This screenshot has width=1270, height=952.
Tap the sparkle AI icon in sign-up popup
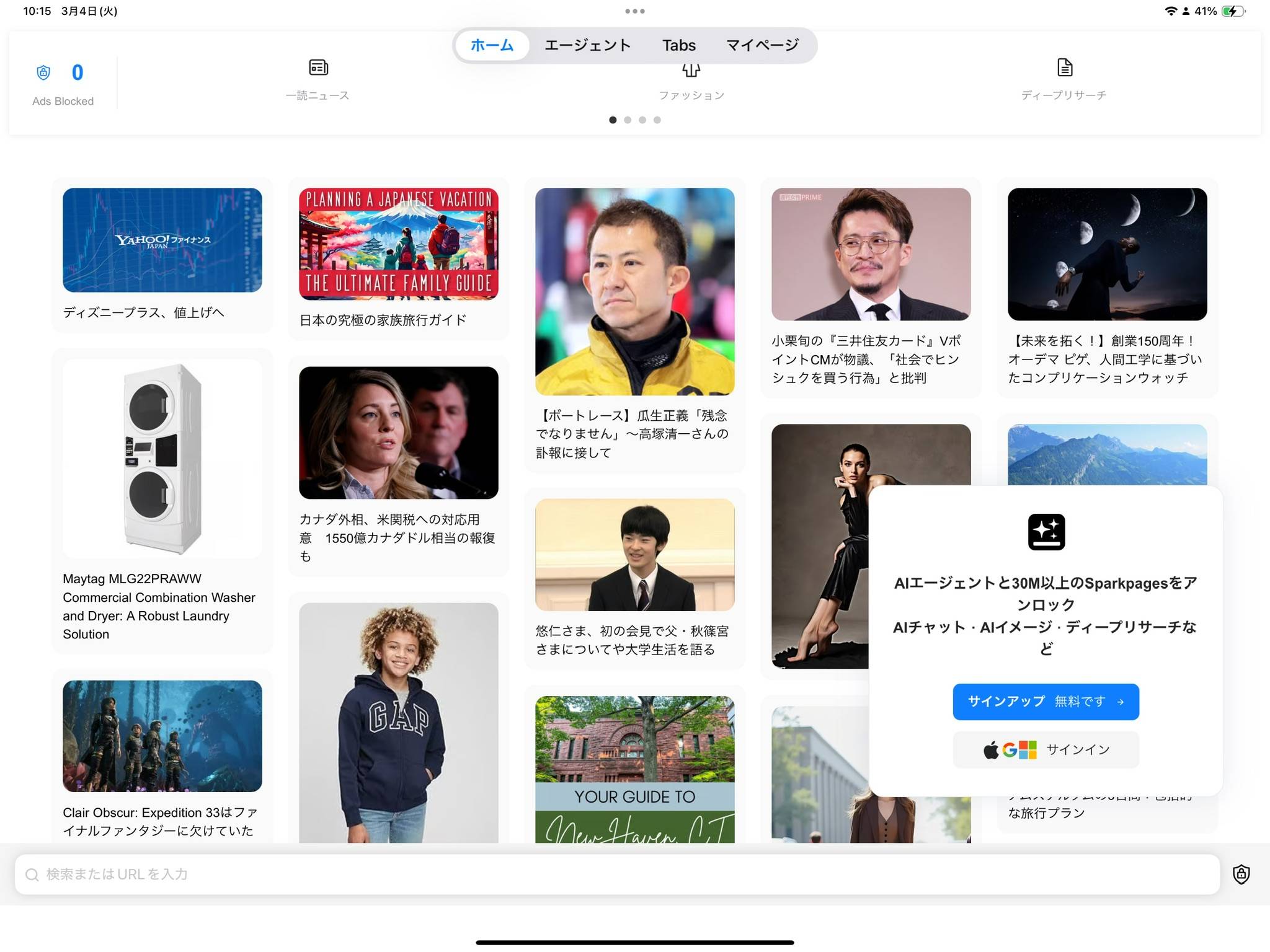[x=1046, y=532]
